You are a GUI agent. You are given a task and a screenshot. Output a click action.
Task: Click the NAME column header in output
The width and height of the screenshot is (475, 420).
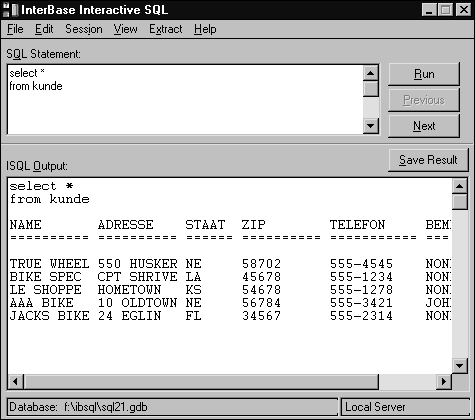[x=26, y=225]
